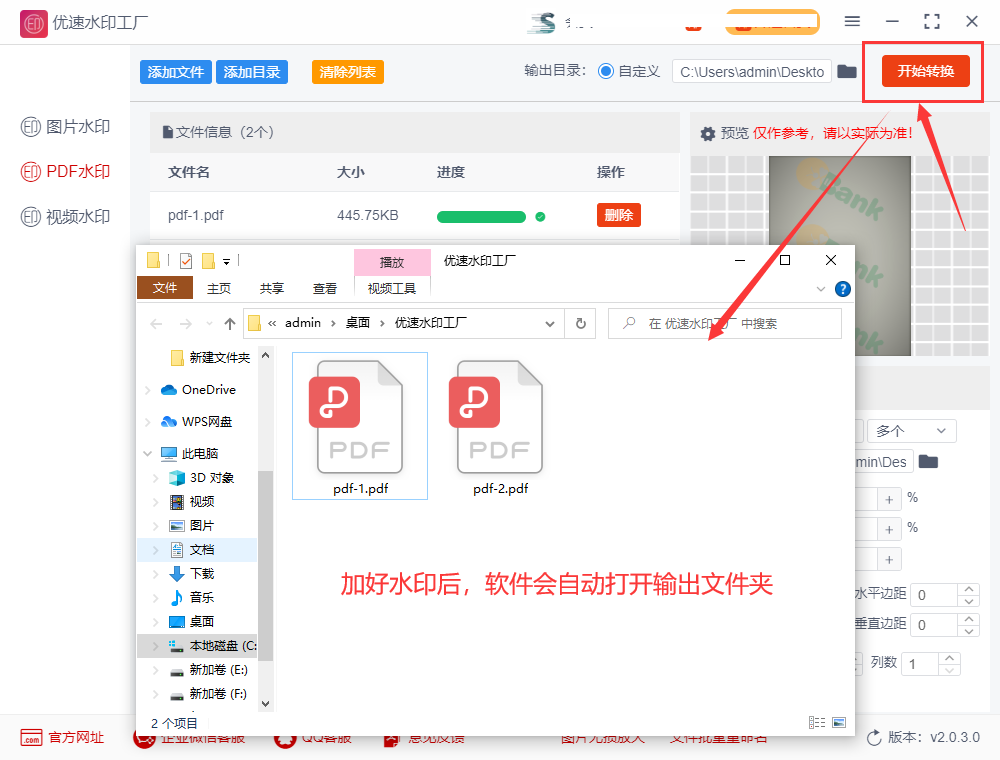
Task: Select PDF水印 in the sidebar
Action: [x=65, y=172]
